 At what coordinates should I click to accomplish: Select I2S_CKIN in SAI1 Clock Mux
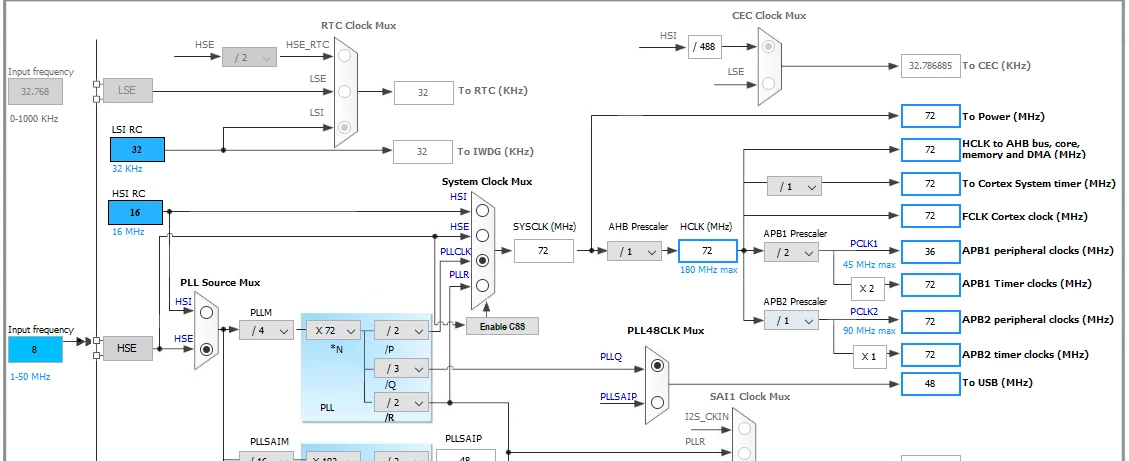click(744, 429)
